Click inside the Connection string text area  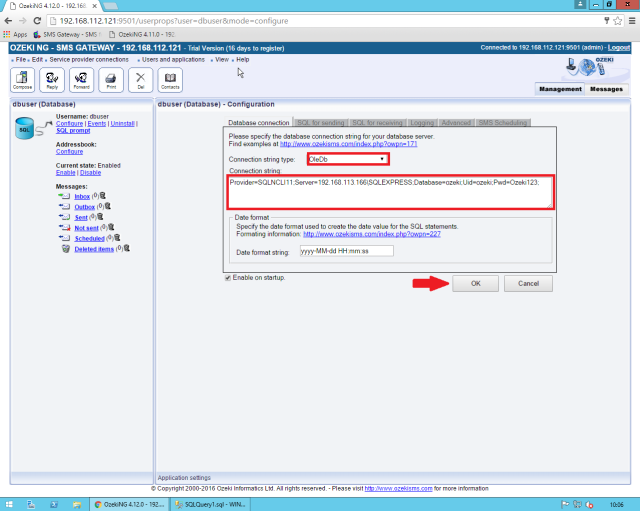point(390,192)
